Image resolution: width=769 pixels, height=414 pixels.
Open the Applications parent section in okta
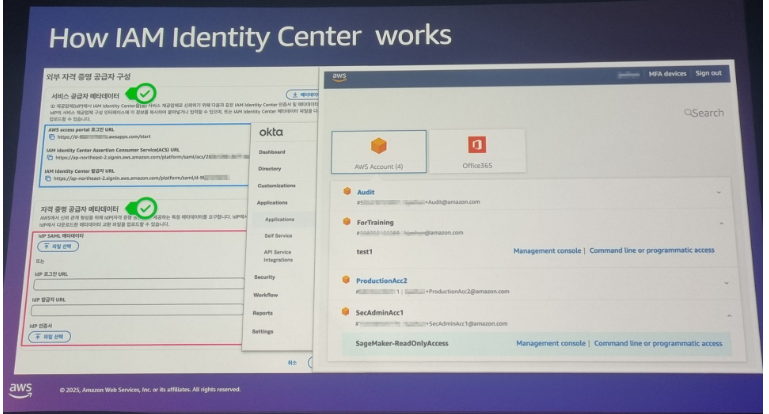point(272,203)
